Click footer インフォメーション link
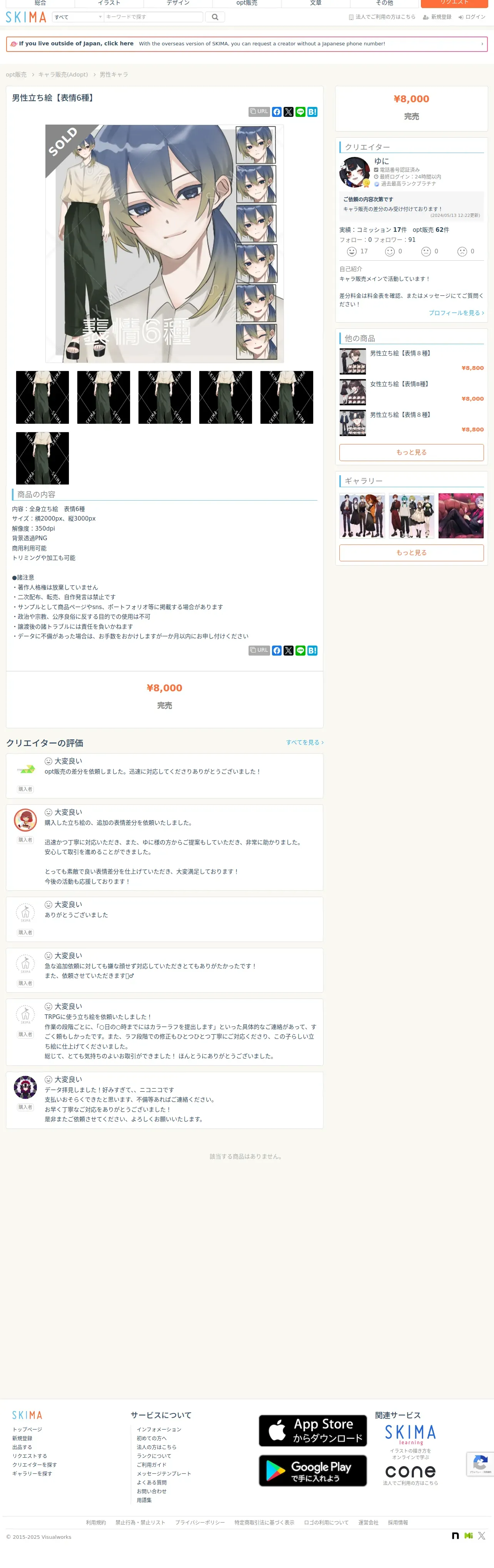The image size is (494, 1568). 159,1429
